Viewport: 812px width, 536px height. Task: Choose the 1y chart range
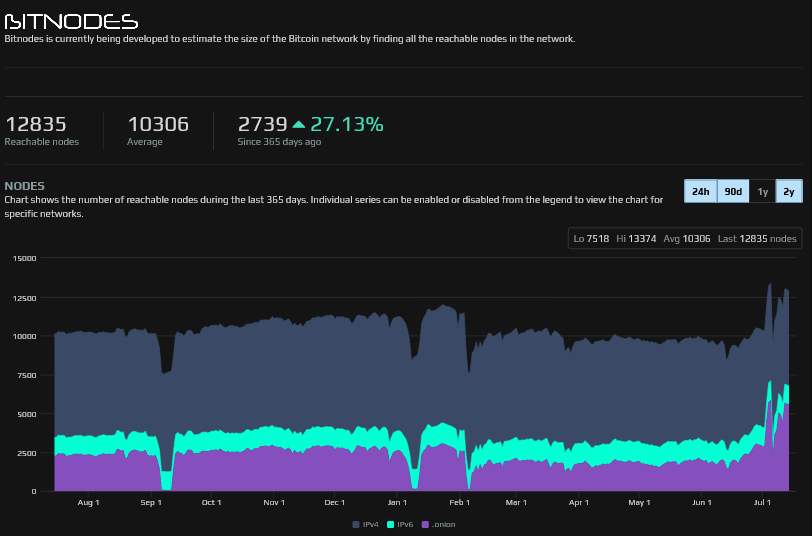tap(762, 191)
